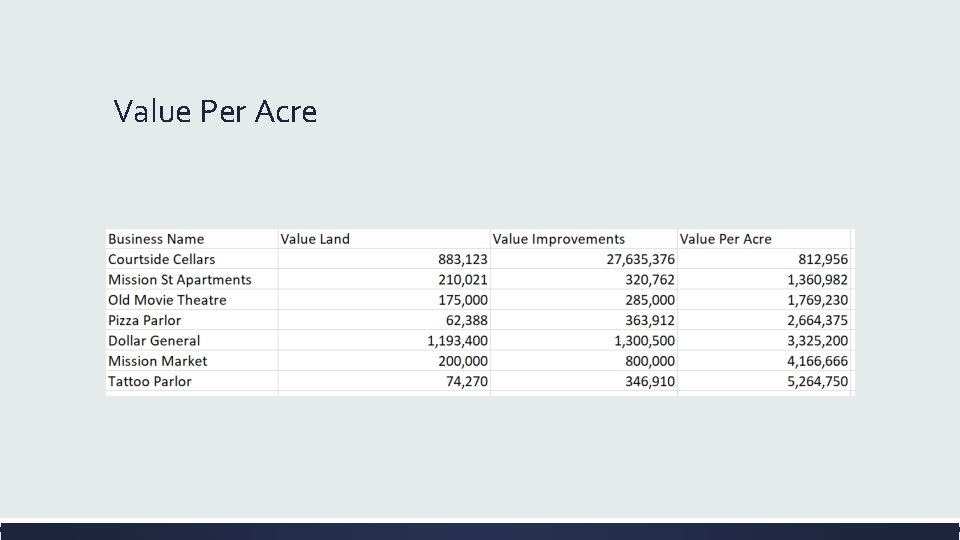
Task: Click improvements value 27,635,376
Action: (640, 260)
